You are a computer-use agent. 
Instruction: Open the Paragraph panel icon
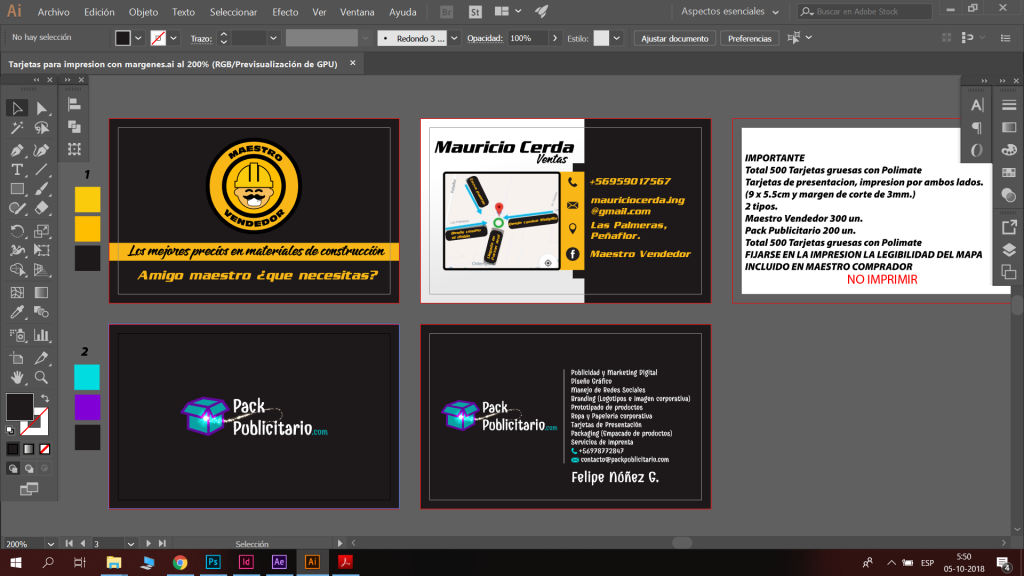point(977,127)
